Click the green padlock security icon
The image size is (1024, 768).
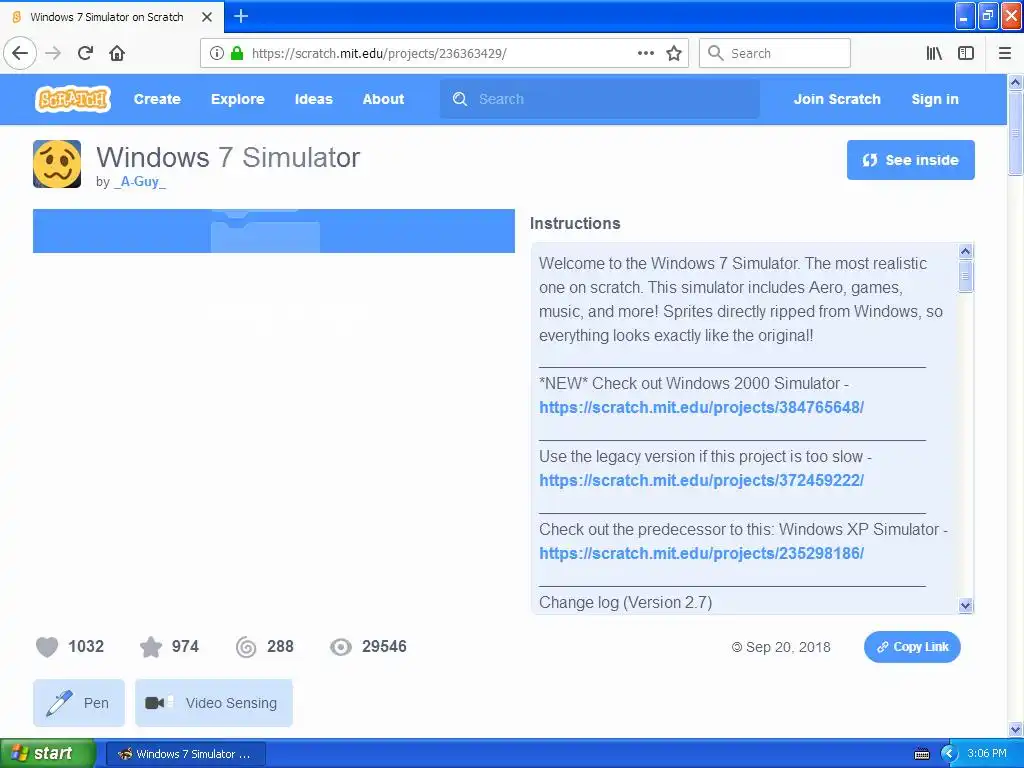(x=237, y=53)
